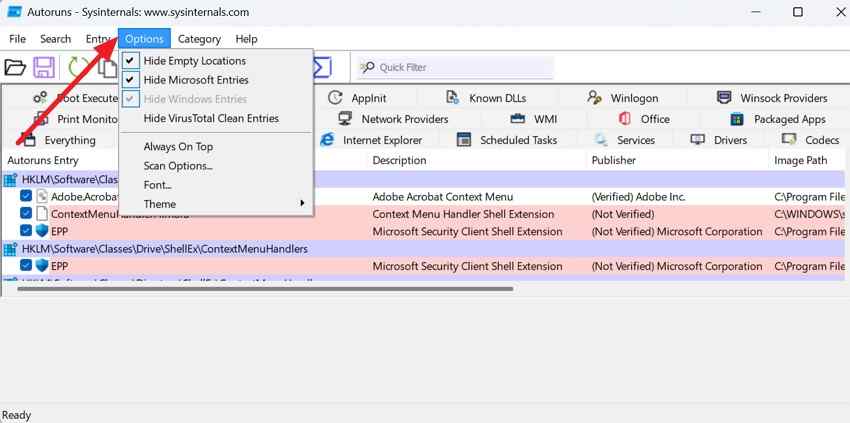This screenshot has width=850, height=423.
Task: Click the purple Save floppy disk icon
Action: 44,68
